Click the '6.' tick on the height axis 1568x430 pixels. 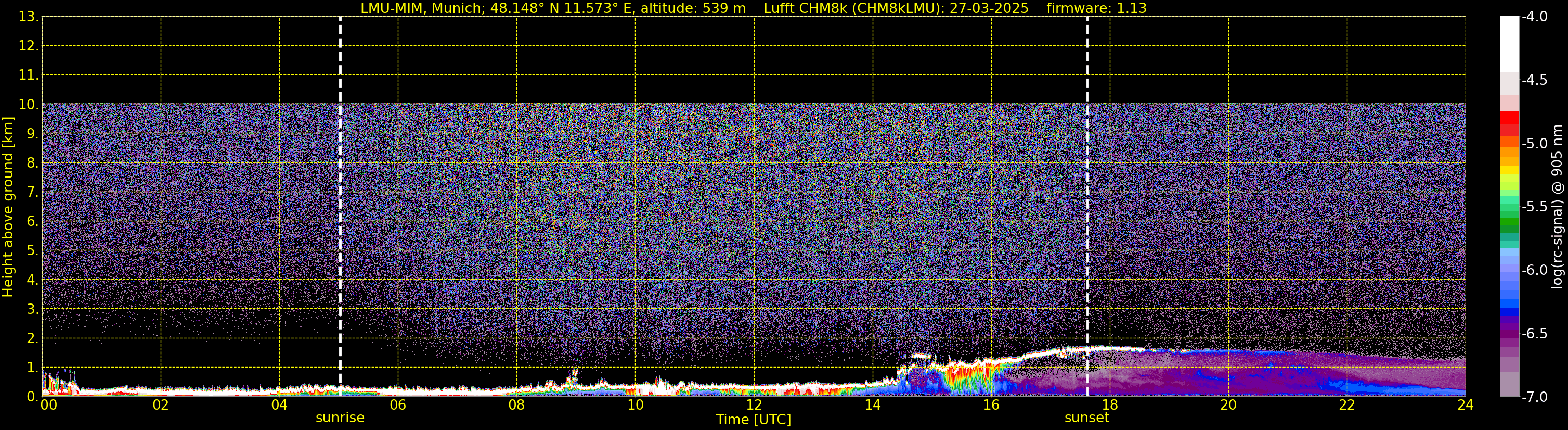32,222
